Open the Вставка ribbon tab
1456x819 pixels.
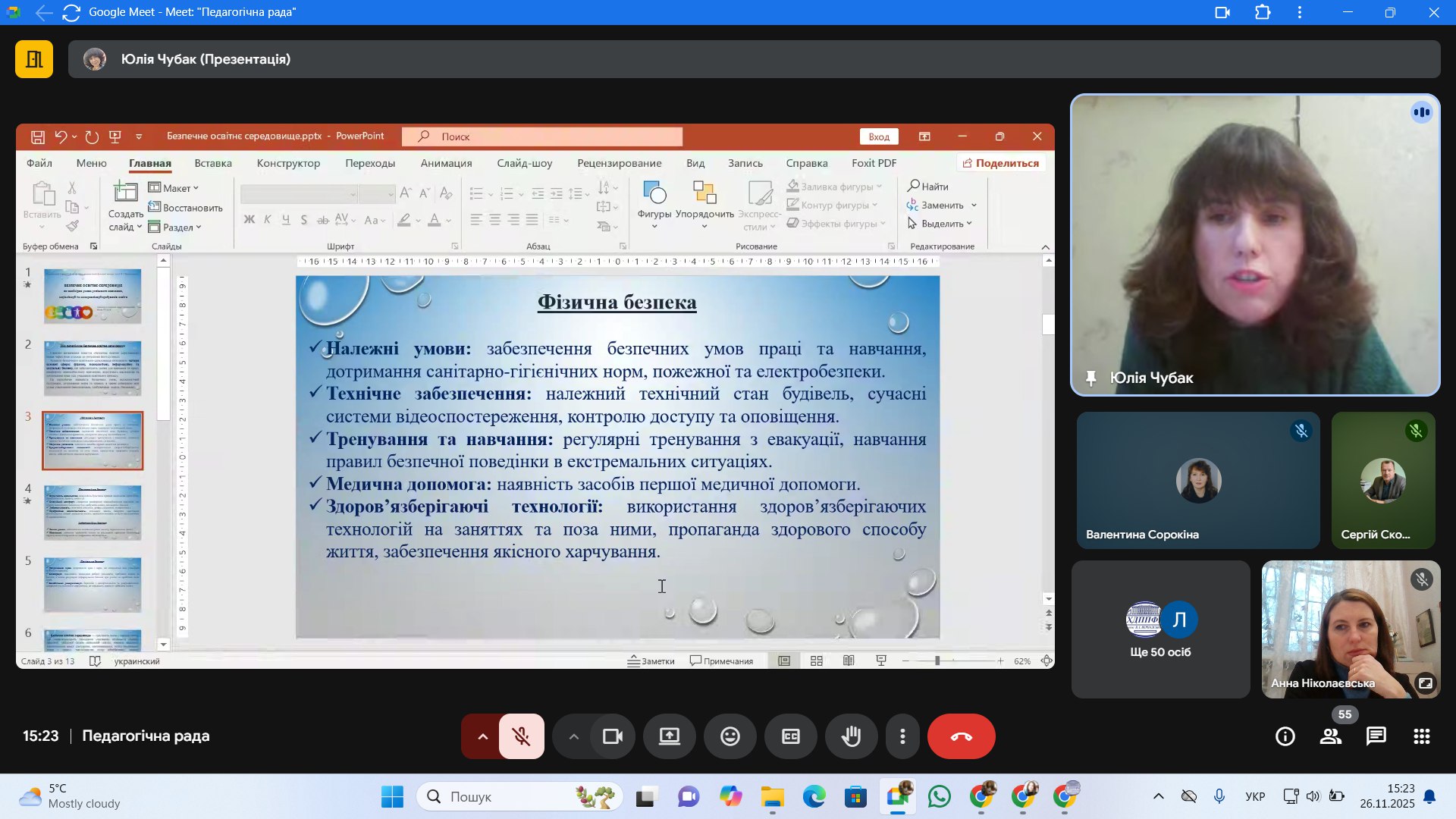(213, 163)
